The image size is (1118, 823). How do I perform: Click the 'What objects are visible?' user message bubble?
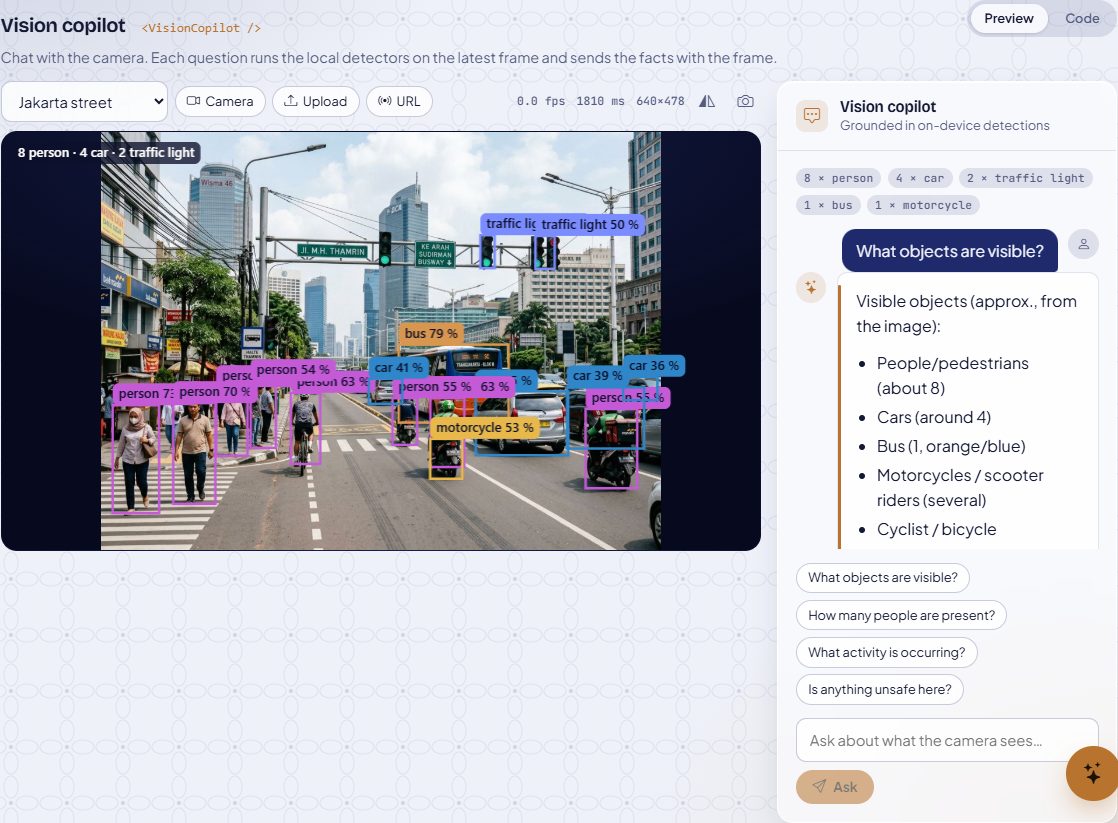click(x=949, y=251)
